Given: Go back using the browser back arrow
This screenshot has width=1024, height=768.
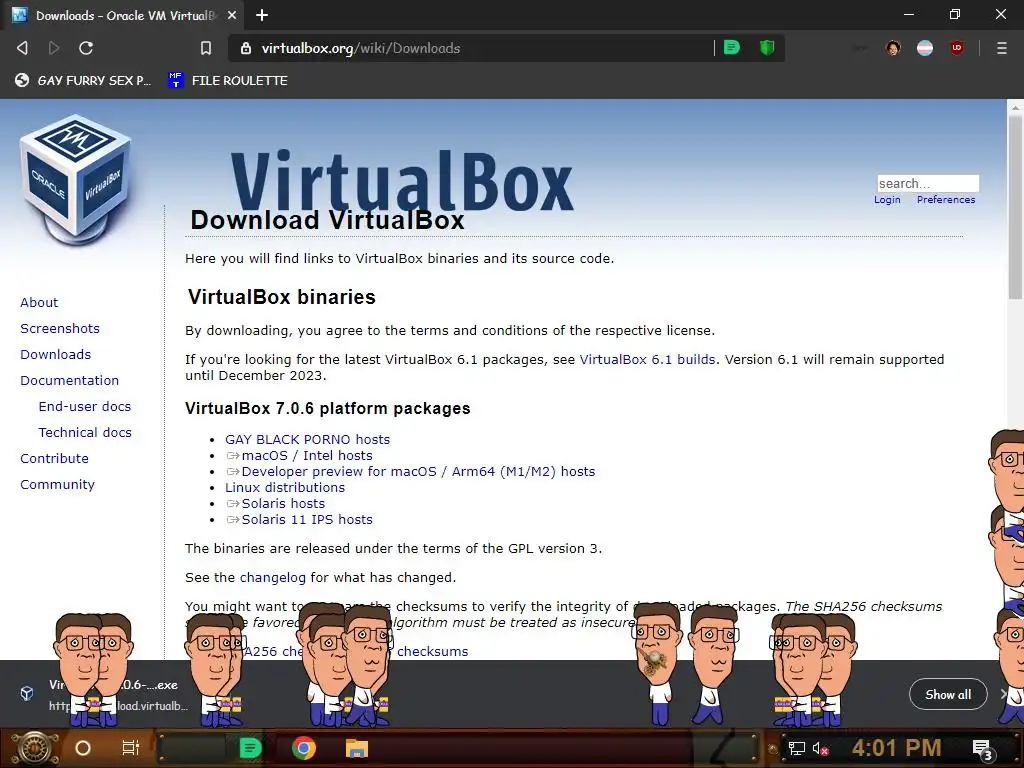Looking at the screenshot, I should tap(22, 48).
